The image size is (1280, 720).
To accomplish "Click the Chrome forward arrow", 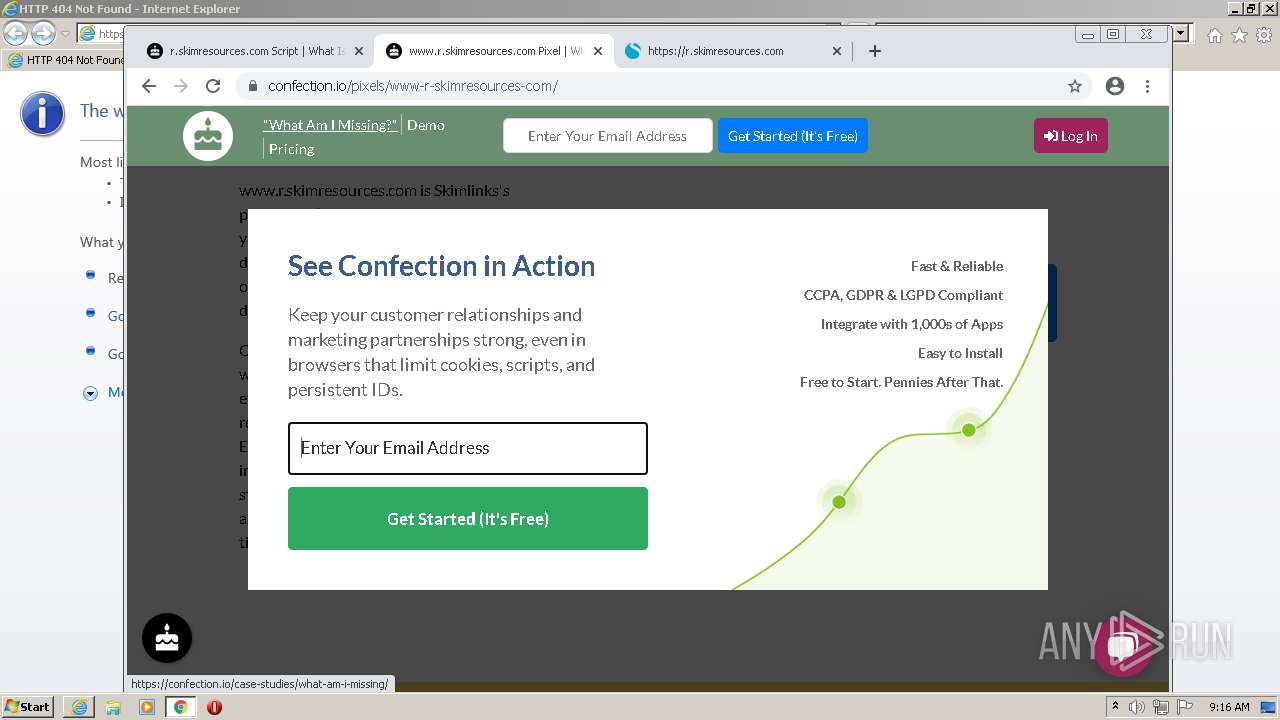I will click(181, 86).
